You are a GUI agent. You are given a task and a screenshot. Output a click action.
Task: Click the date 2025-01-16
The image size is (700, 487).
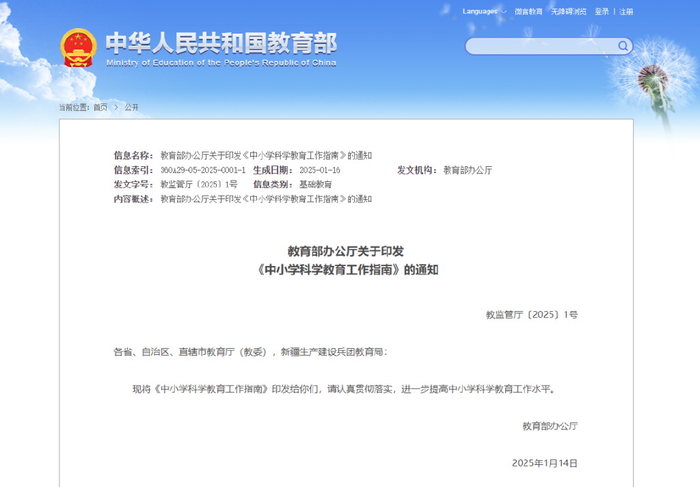point(320,170)
